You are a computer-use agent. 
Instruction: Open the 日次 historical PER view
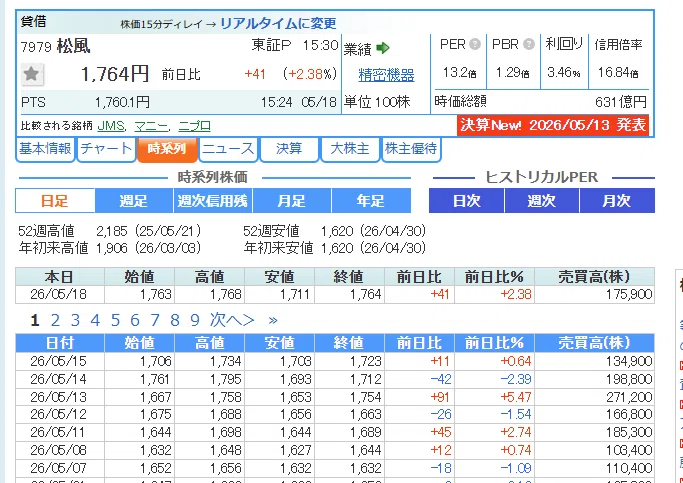click(x=467, y=200)
